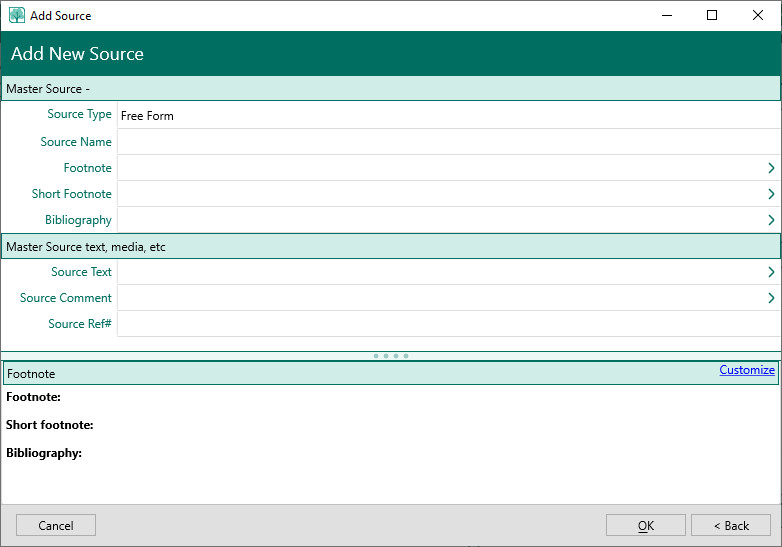Click the Bibliography text field
This screenshot has width=782, height=547.
pyautogui.click(x=440, y=220)
